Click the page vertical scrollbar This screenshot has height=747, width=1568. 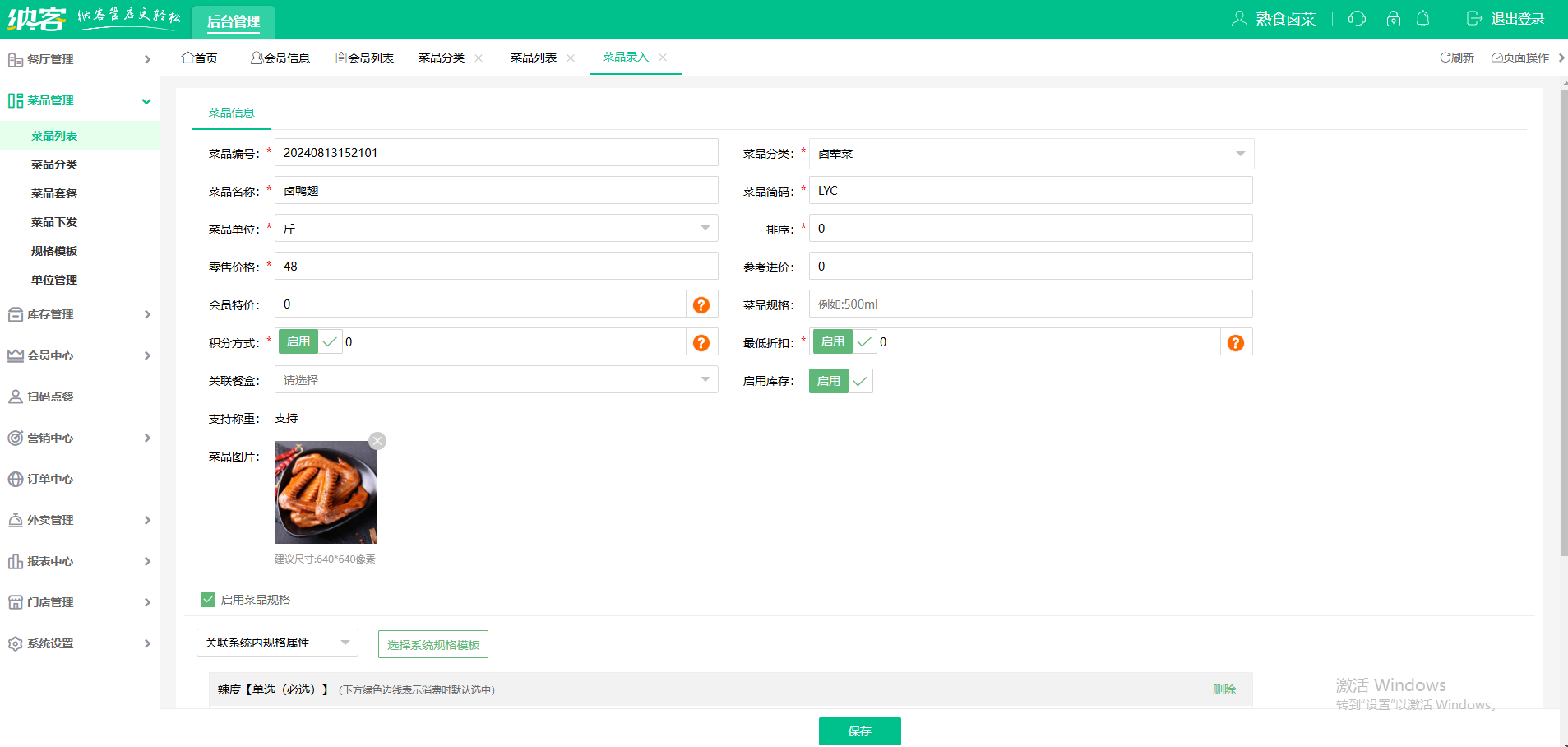pos(1564,322)
